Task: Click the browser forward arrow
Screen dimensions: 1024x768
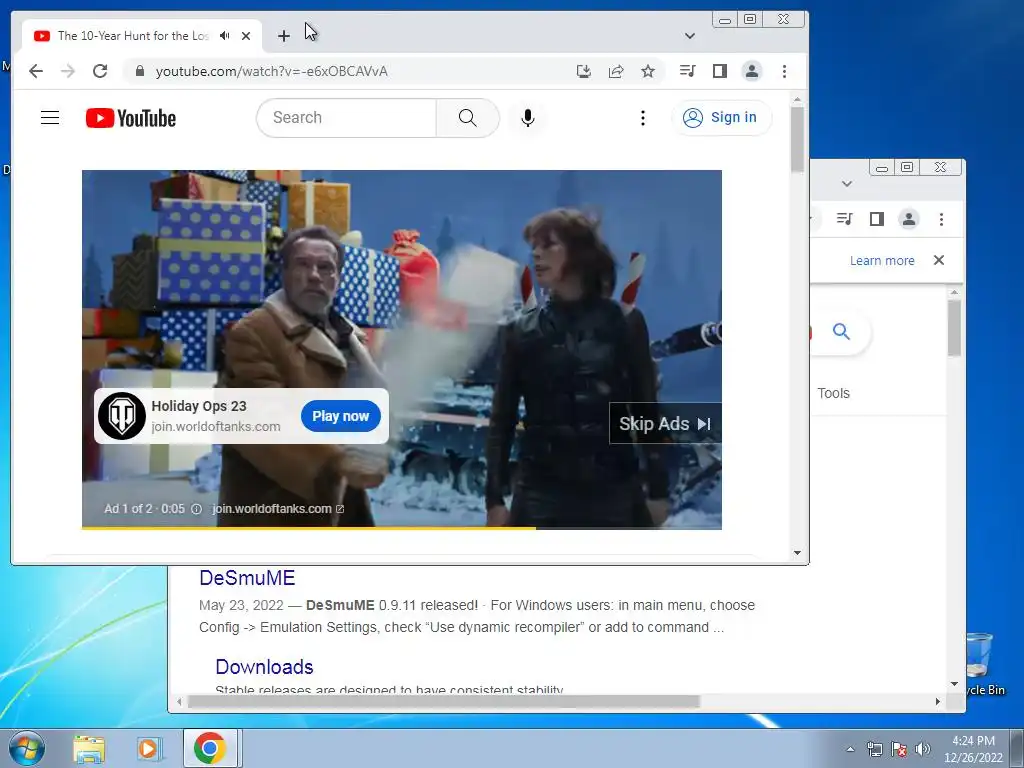Action: click(x=68, y=71)
